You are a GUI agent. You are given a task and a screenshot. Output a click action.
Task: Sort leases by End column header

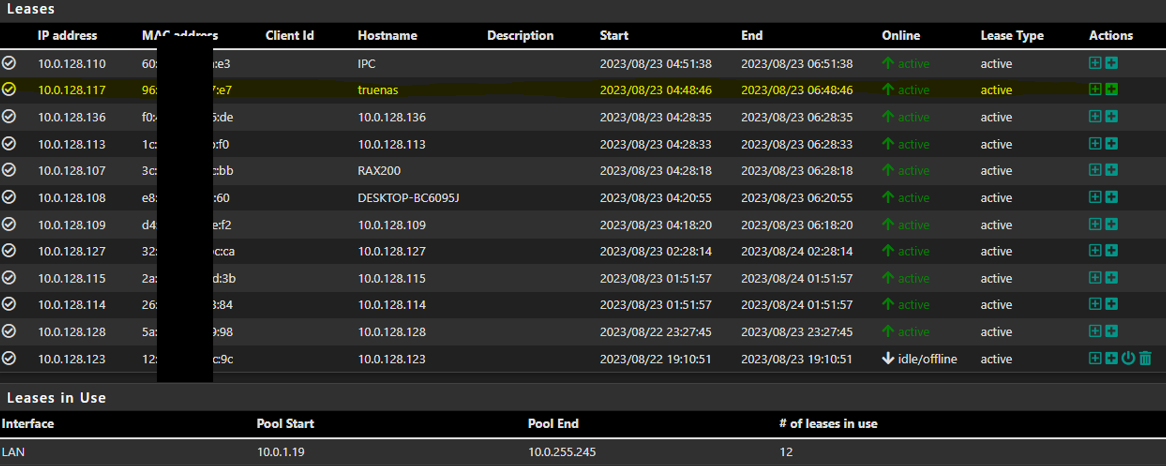click(752, 35)
